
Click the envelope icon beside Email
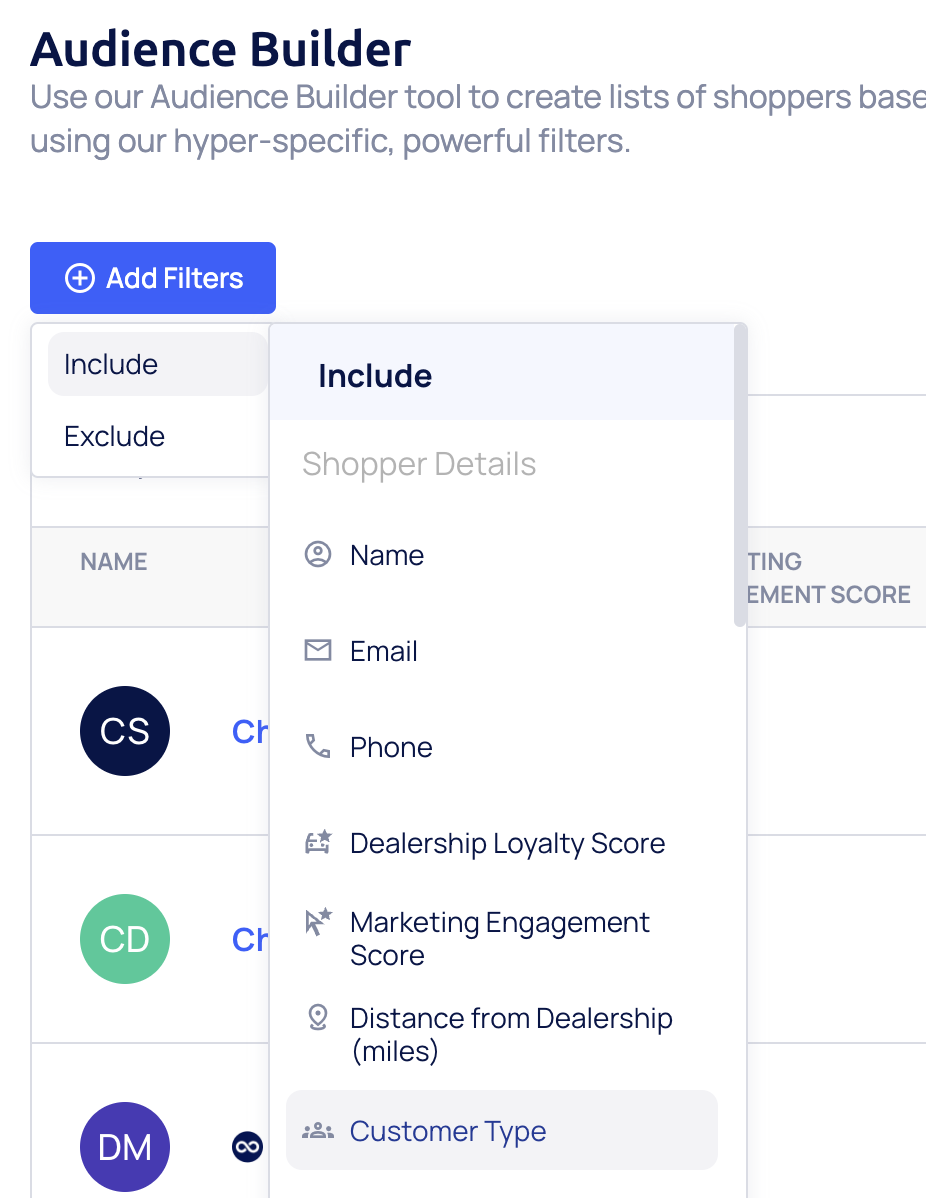[317, 651]
